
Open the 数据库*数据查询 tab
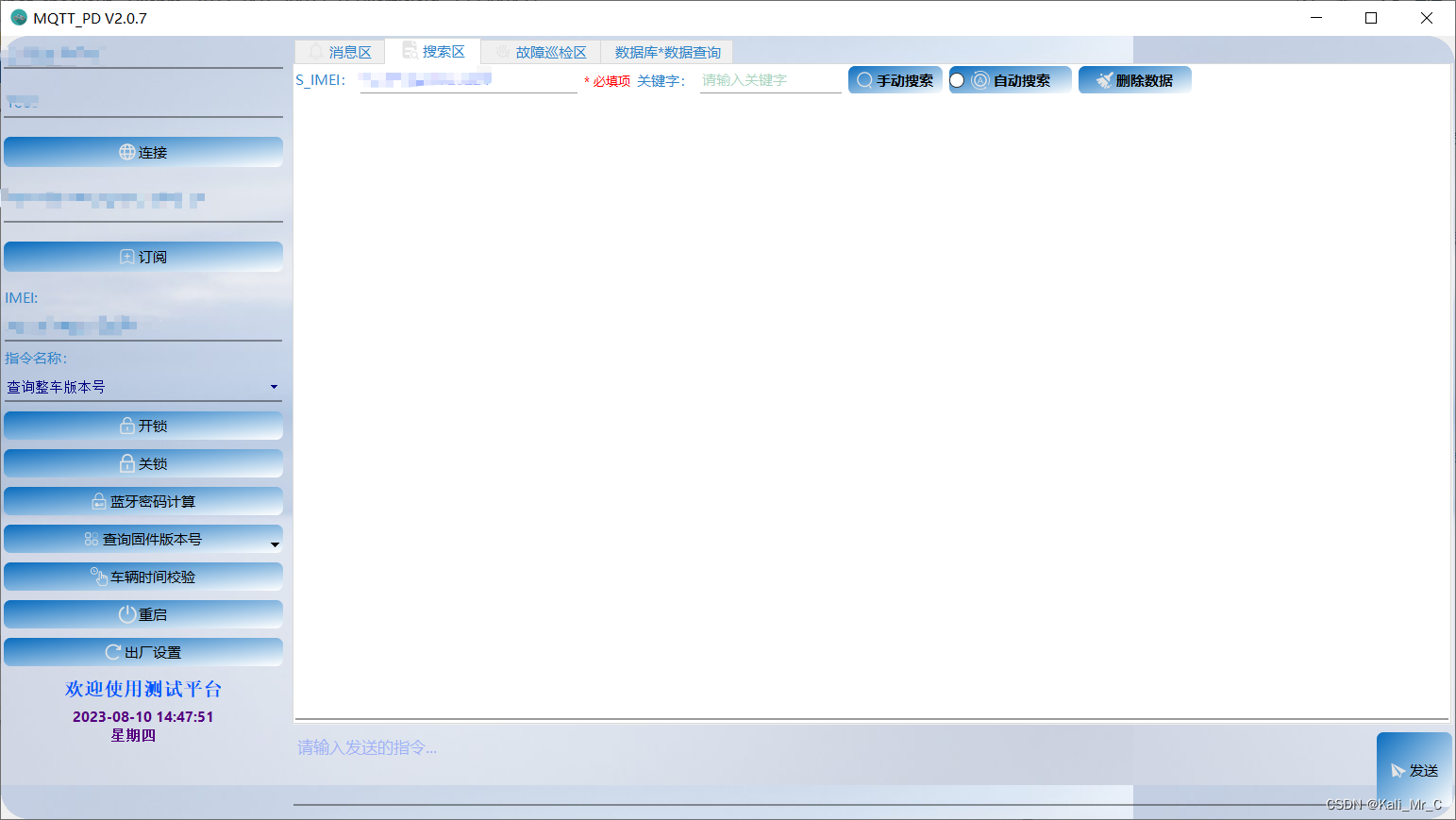point(668,52)
